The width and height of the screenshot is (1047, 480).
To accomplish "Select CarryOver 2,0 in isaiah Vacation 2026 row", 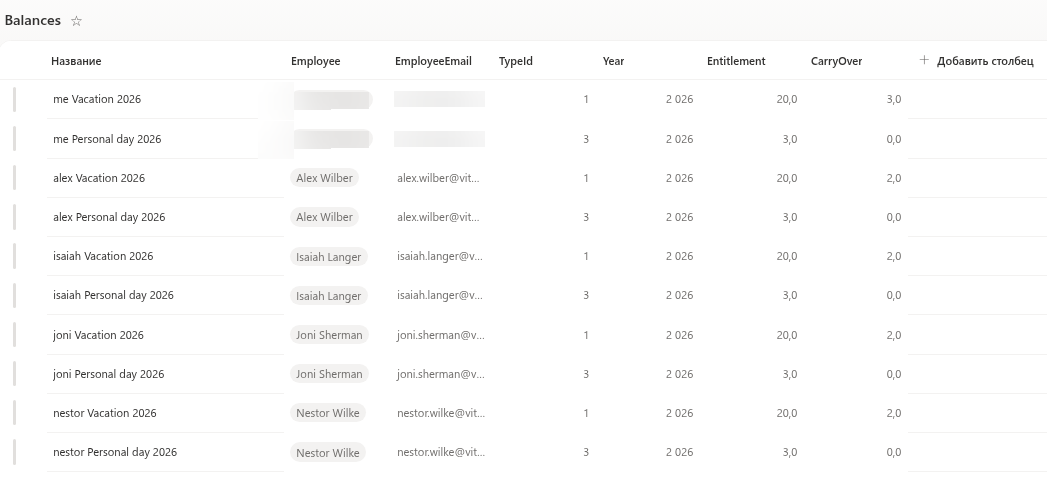I will 893,256.
